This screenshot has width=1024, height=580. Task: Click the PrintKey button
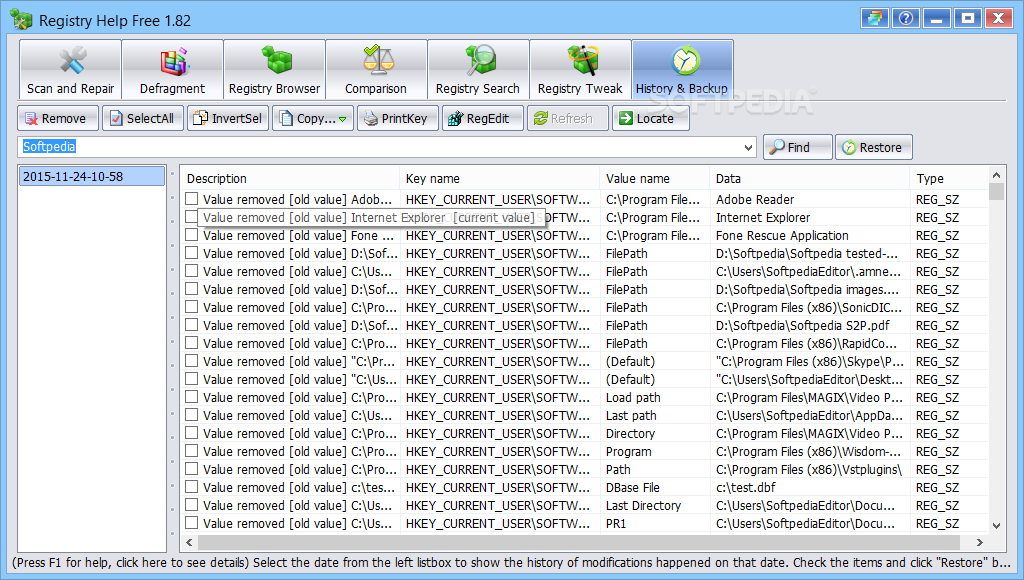[398, 118]
